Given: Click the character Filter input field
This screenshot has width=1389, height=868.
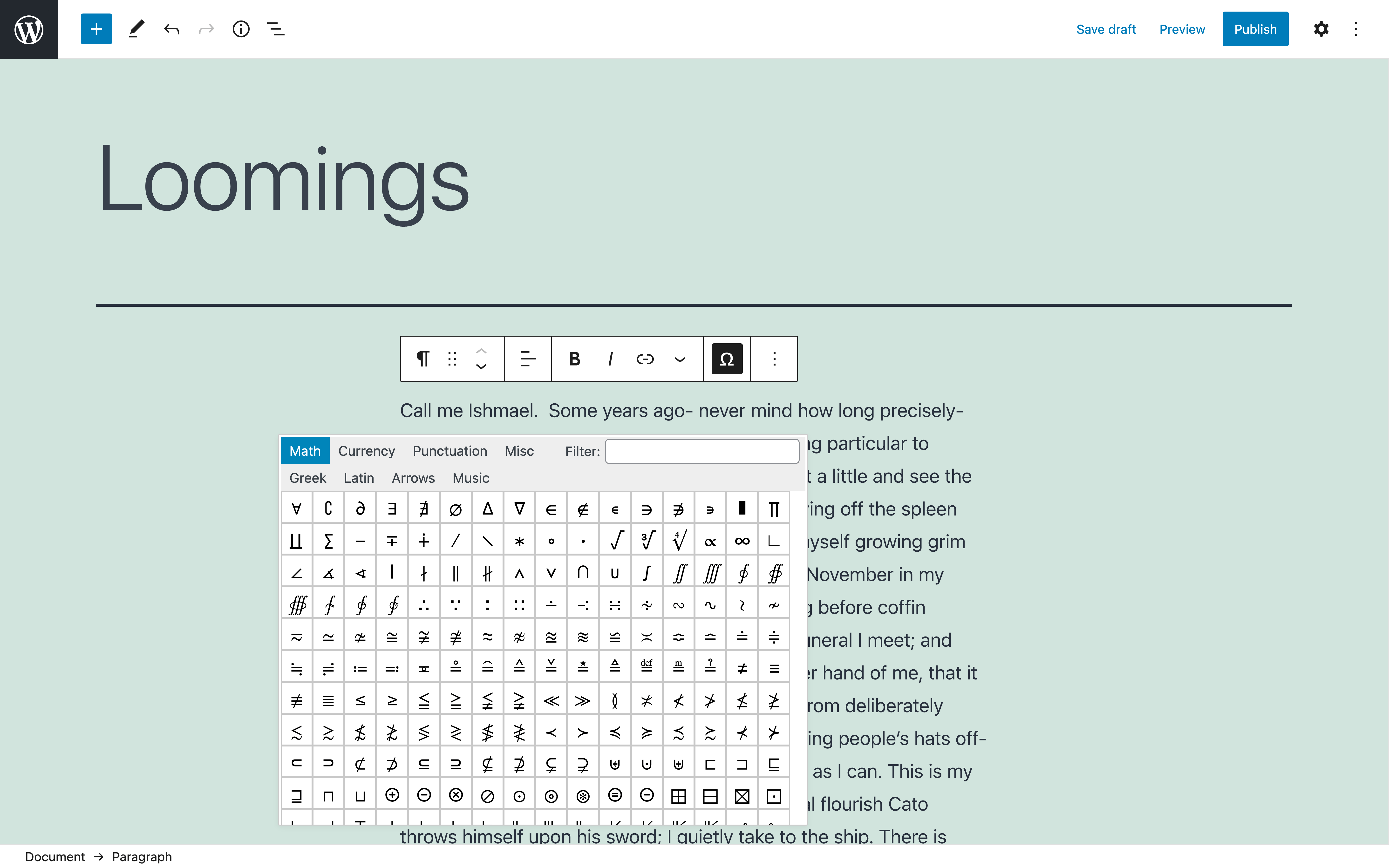Looking at the screenshot, I should (701, 451).
